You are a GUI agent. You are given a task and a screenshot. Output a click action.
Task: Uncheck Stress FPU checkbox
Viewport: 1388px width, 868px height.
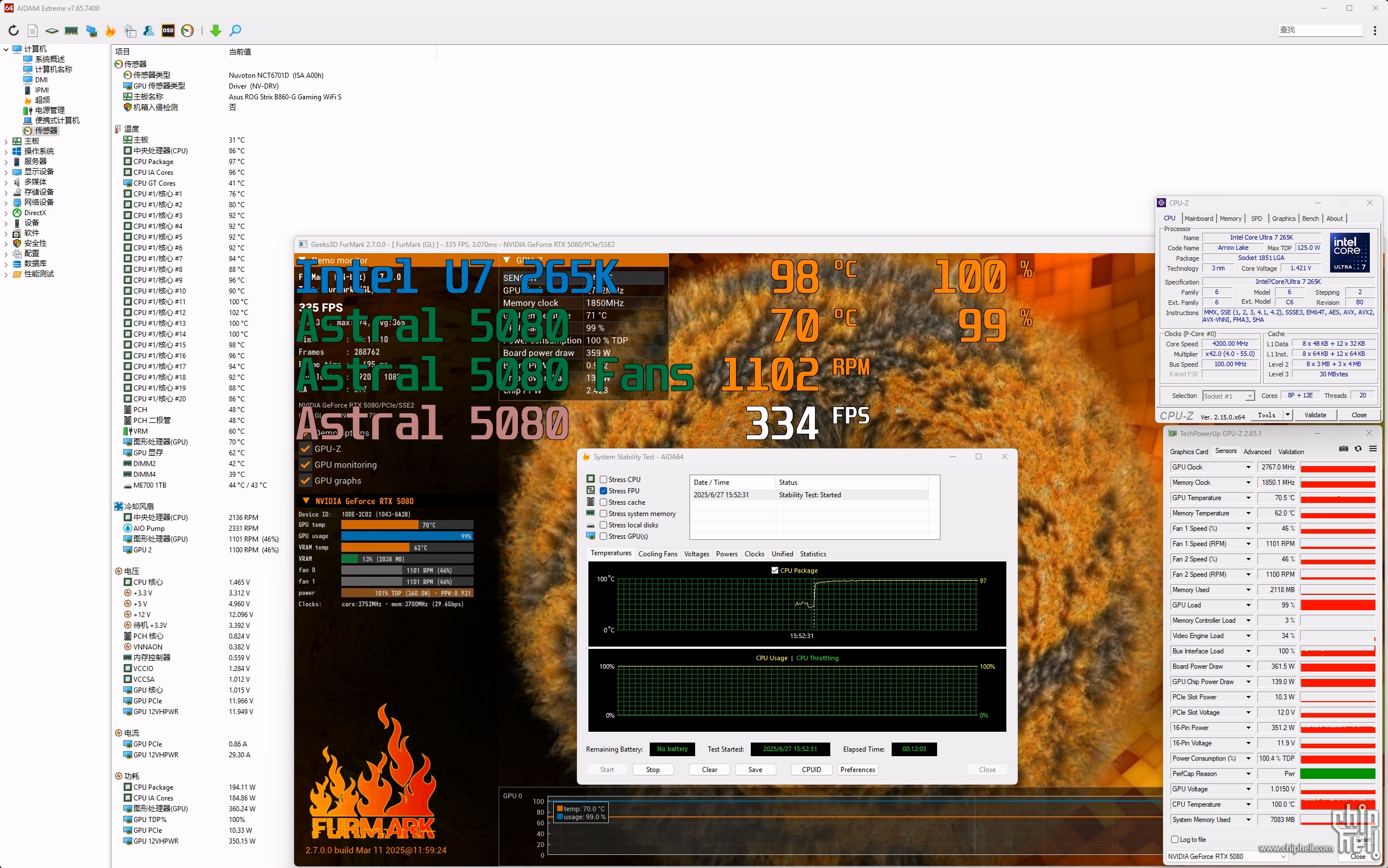[604, 491]
